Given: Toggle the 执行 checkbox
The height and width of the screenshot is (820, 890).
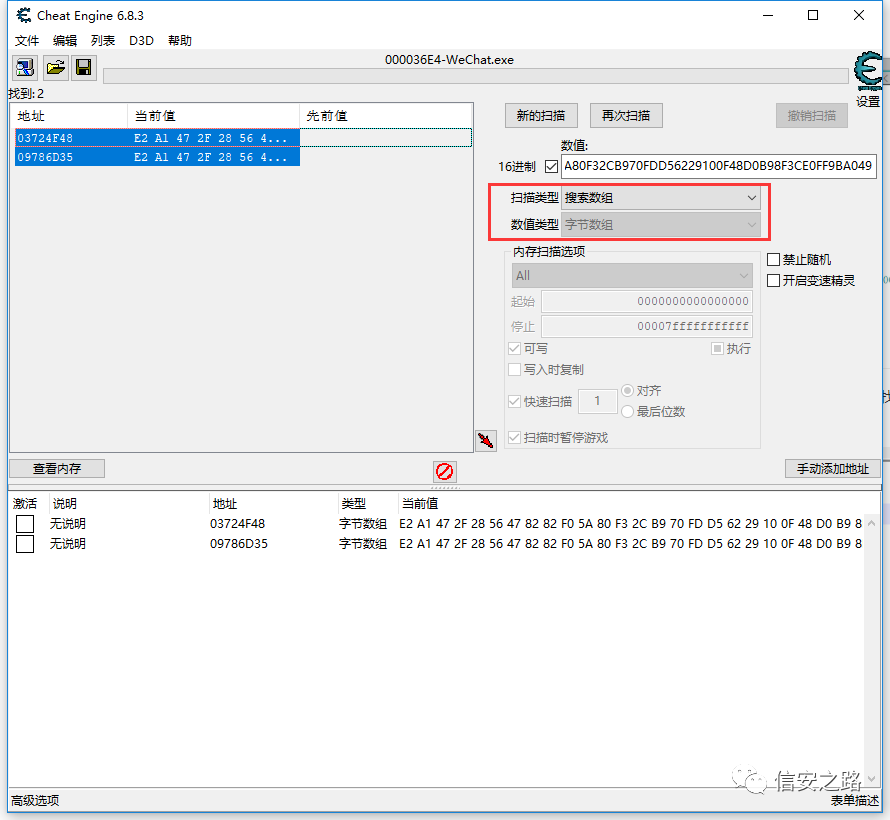Looking at the screenshot, I should [x=717, y=348].
